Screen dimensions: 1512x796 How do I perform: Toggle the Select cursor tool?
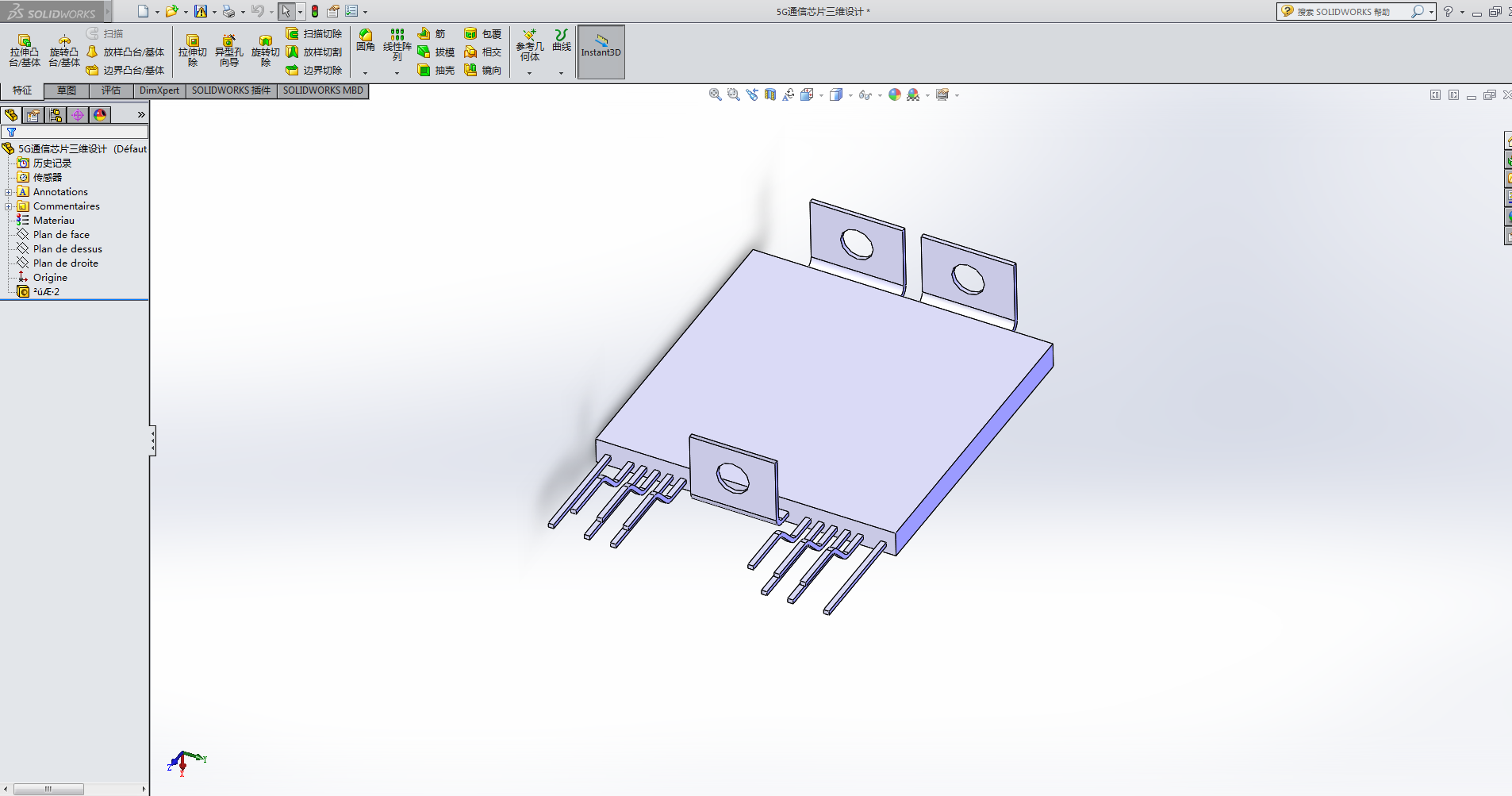(x=286, y=12)
